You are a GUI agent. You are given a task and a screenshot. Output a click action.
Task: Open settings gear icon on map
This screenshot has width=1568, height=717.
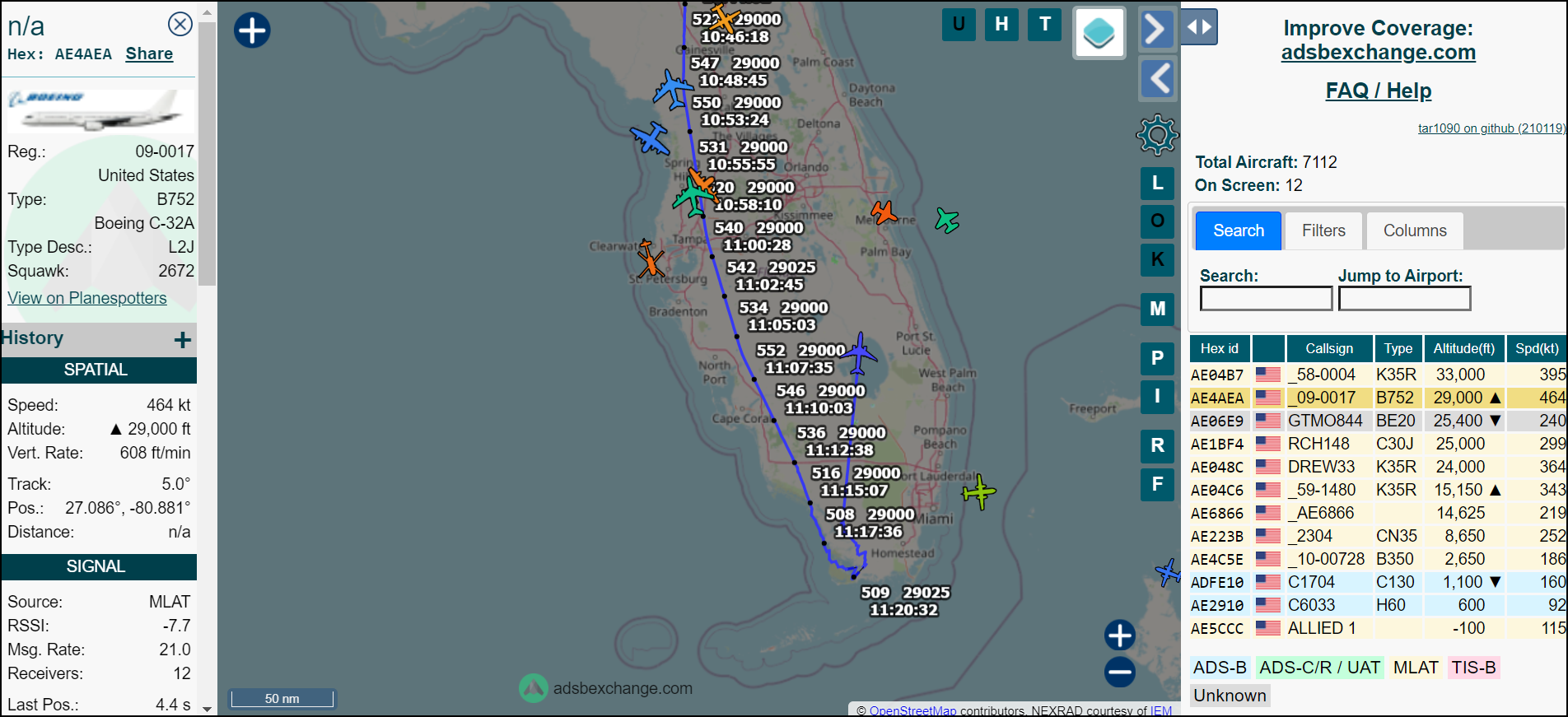click(x=1157, y=135)
